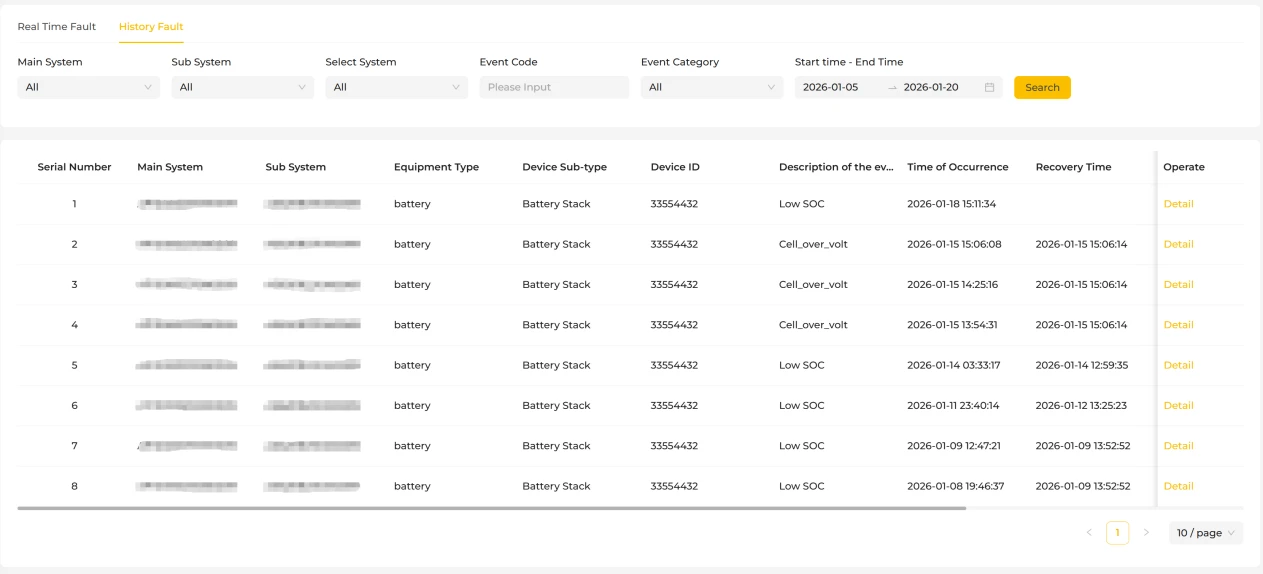1263x574 pixels.
Task: Open the Select System dropdown
Action: point(397,87)
